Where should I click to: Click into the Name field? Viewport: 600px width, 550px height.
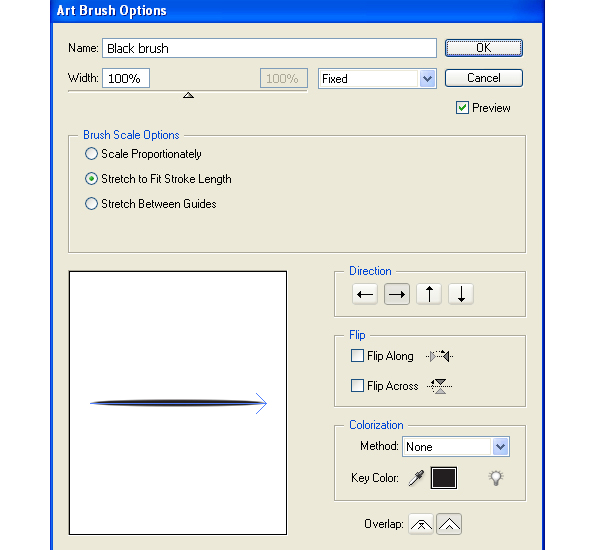point(269,48)
